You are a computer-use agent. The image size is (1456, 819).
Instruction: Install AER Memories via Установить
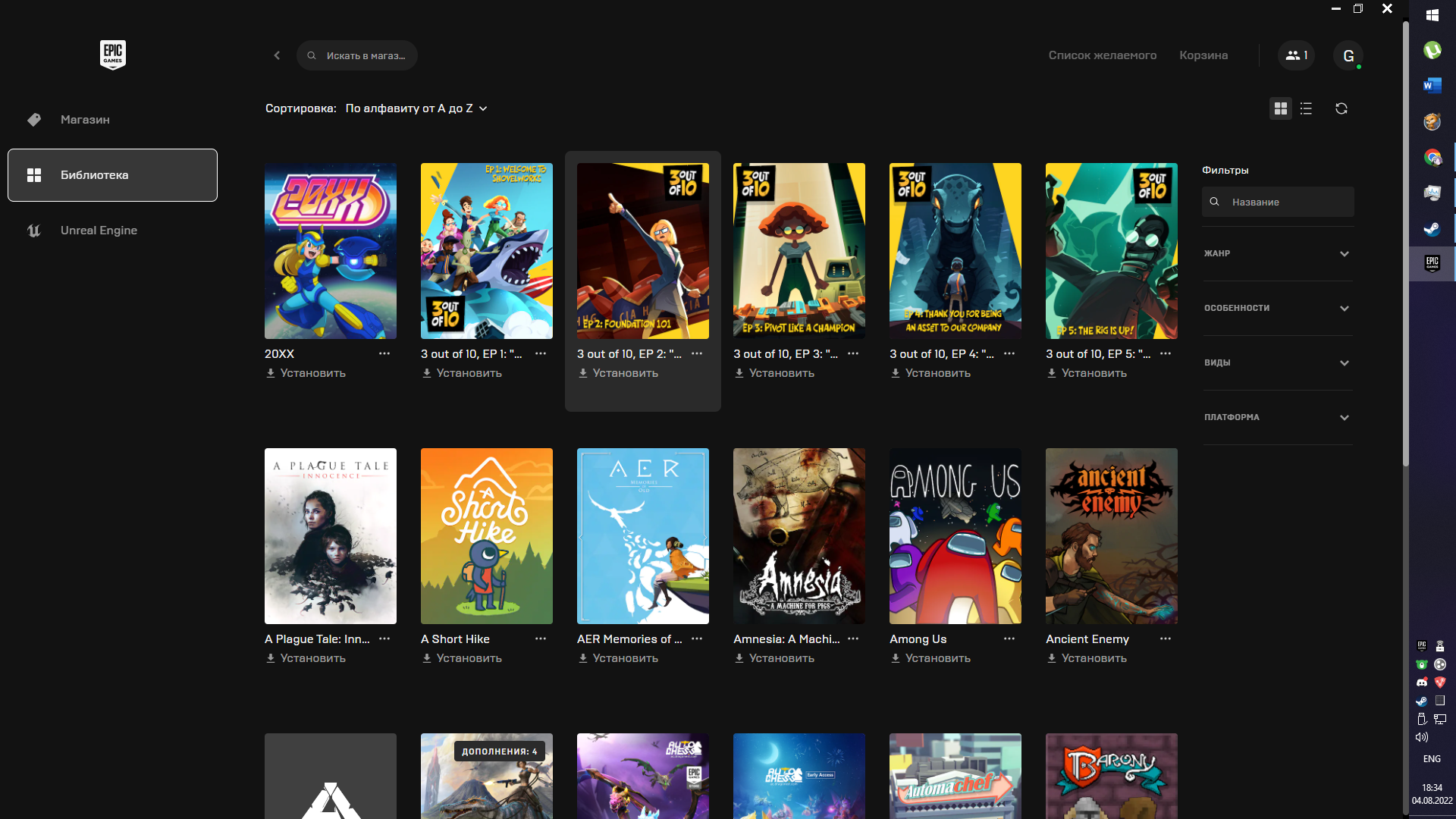pos(619,658)
